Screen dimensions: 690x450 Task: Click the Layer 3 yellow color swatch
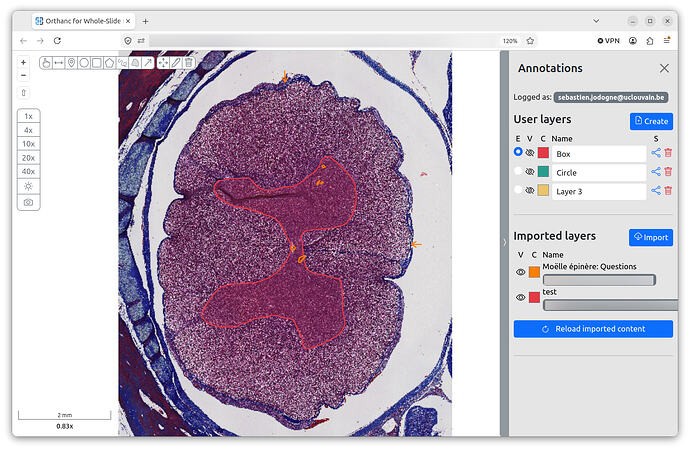tap(543, 190)
